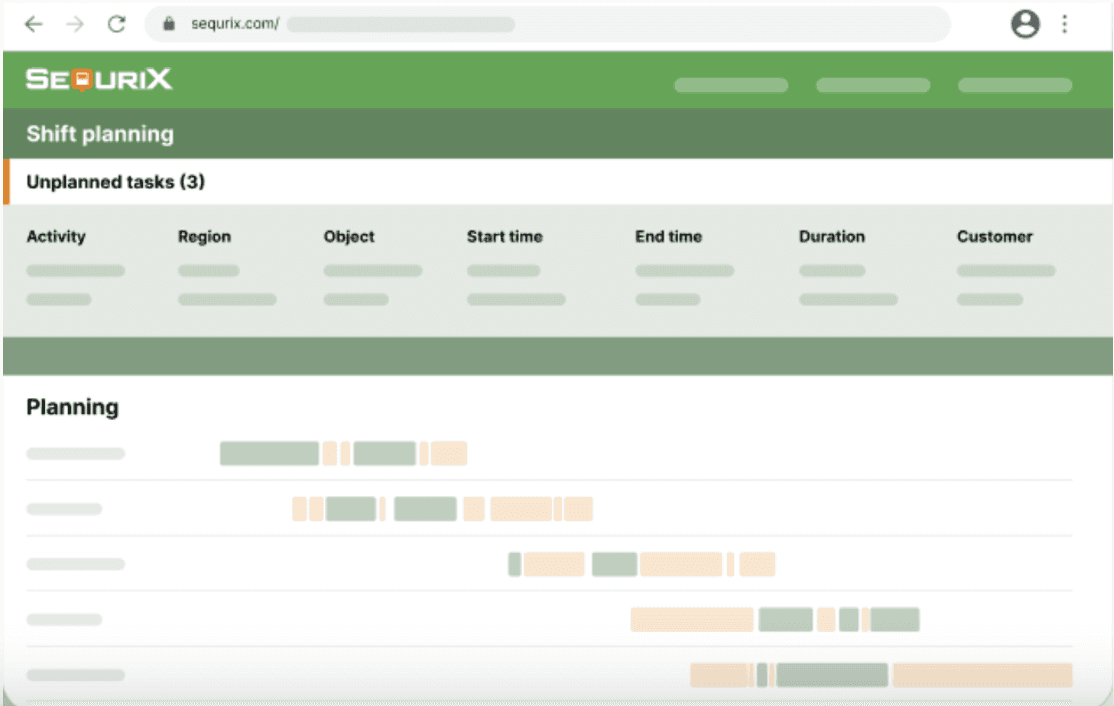The image size is (1114, 706).
Task: Click the Sequrix logo
Action: (x=99, y=79)
